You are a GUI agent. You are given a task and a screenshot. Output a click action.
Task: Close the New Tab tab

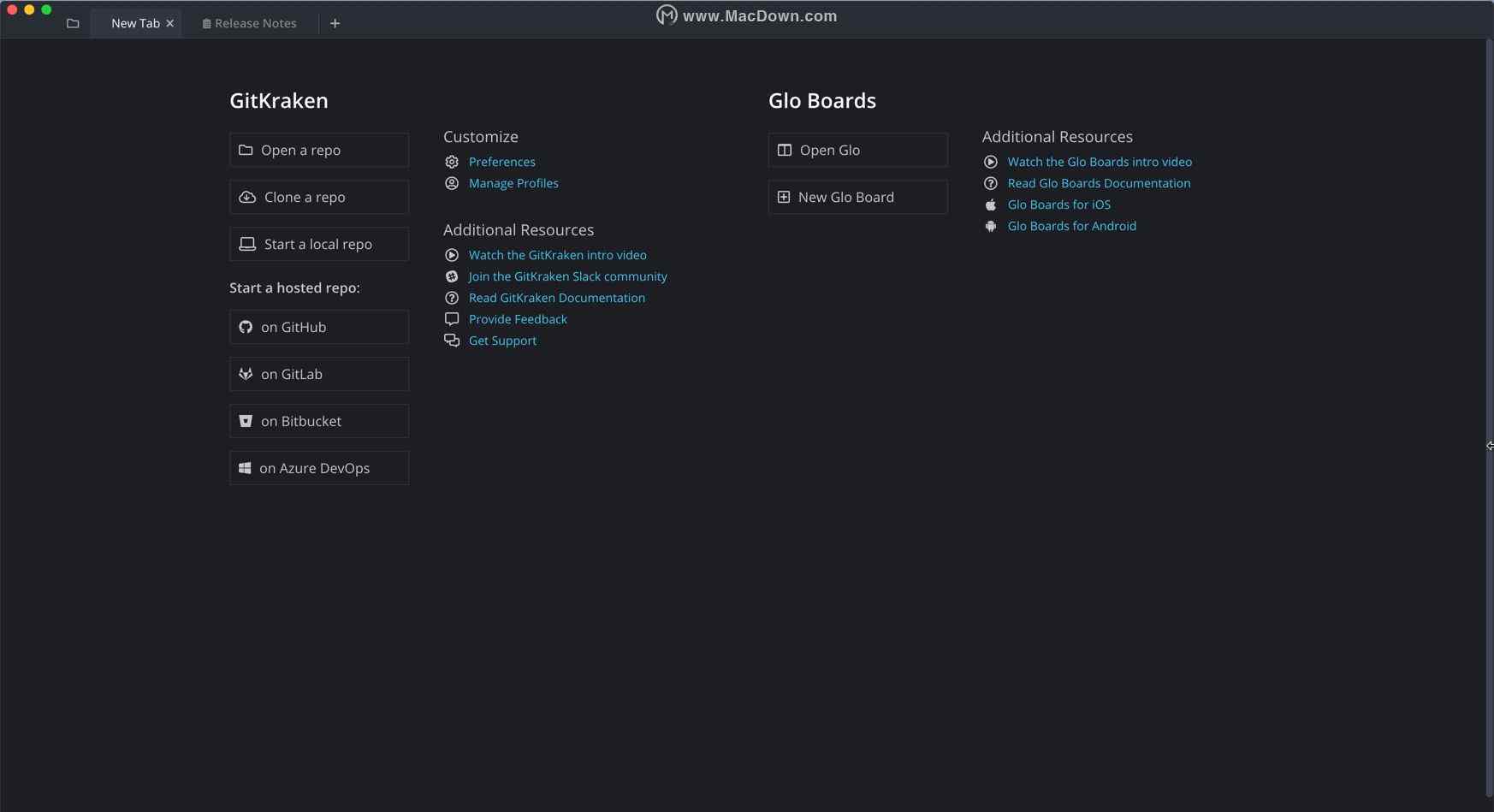pos(170,23)
